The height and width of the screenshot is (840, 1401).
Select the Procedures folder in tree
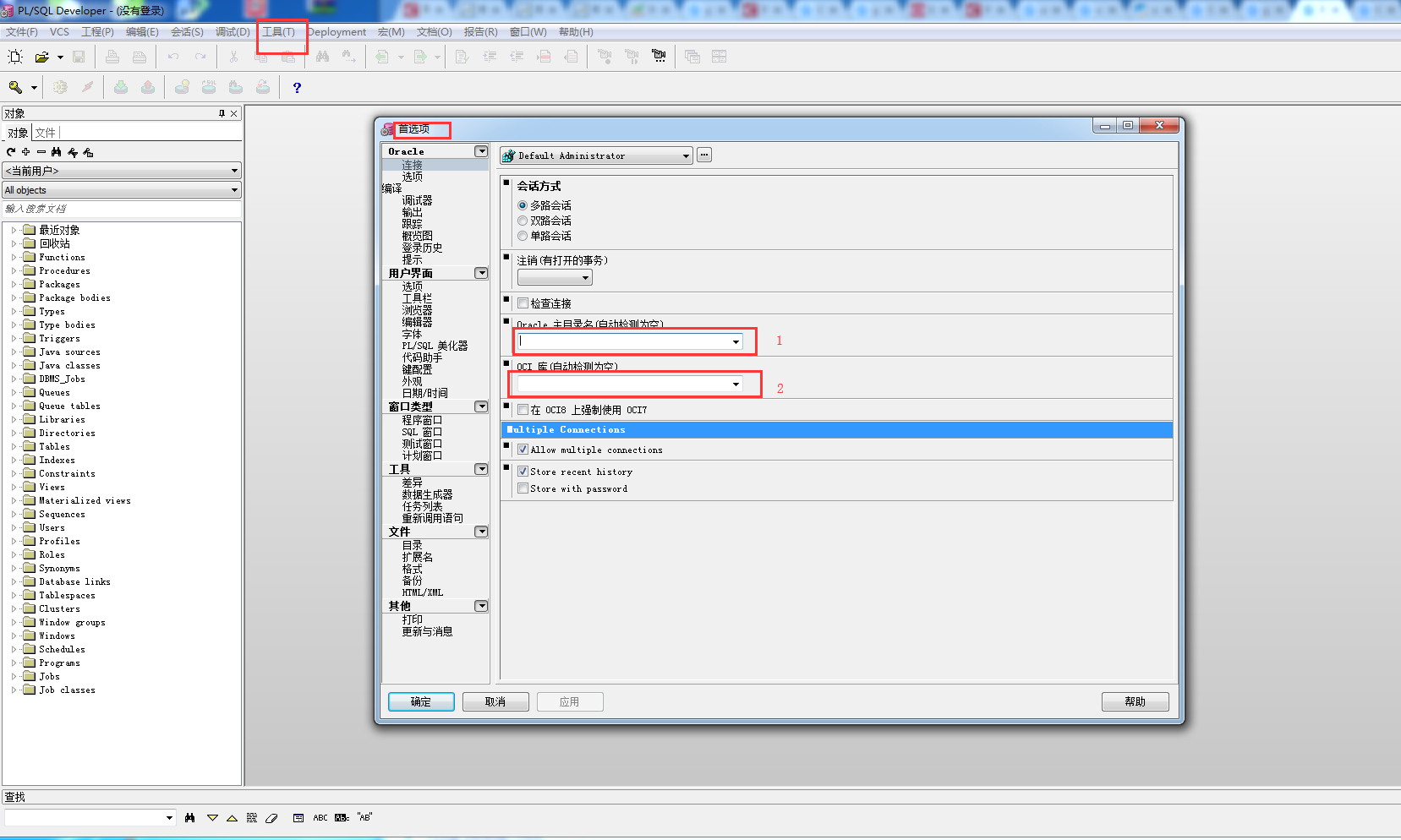pos(64,270)
